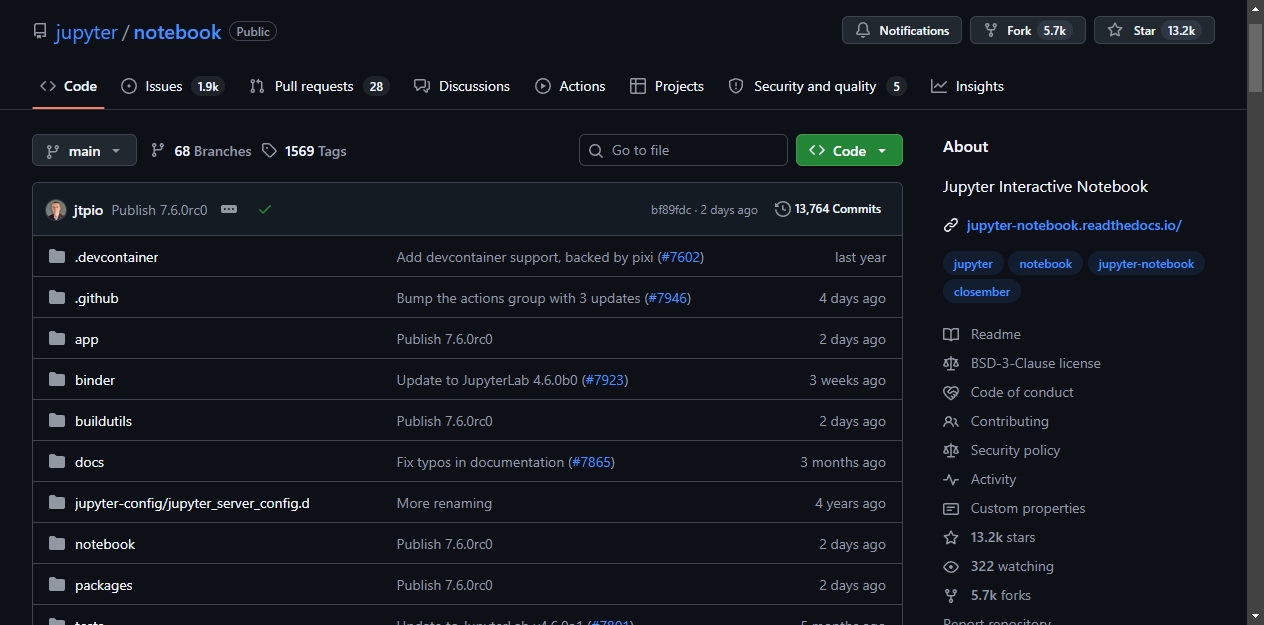Screen dimensions: 1264x625
Task: Open the packages folder
Action: [104, 585]
